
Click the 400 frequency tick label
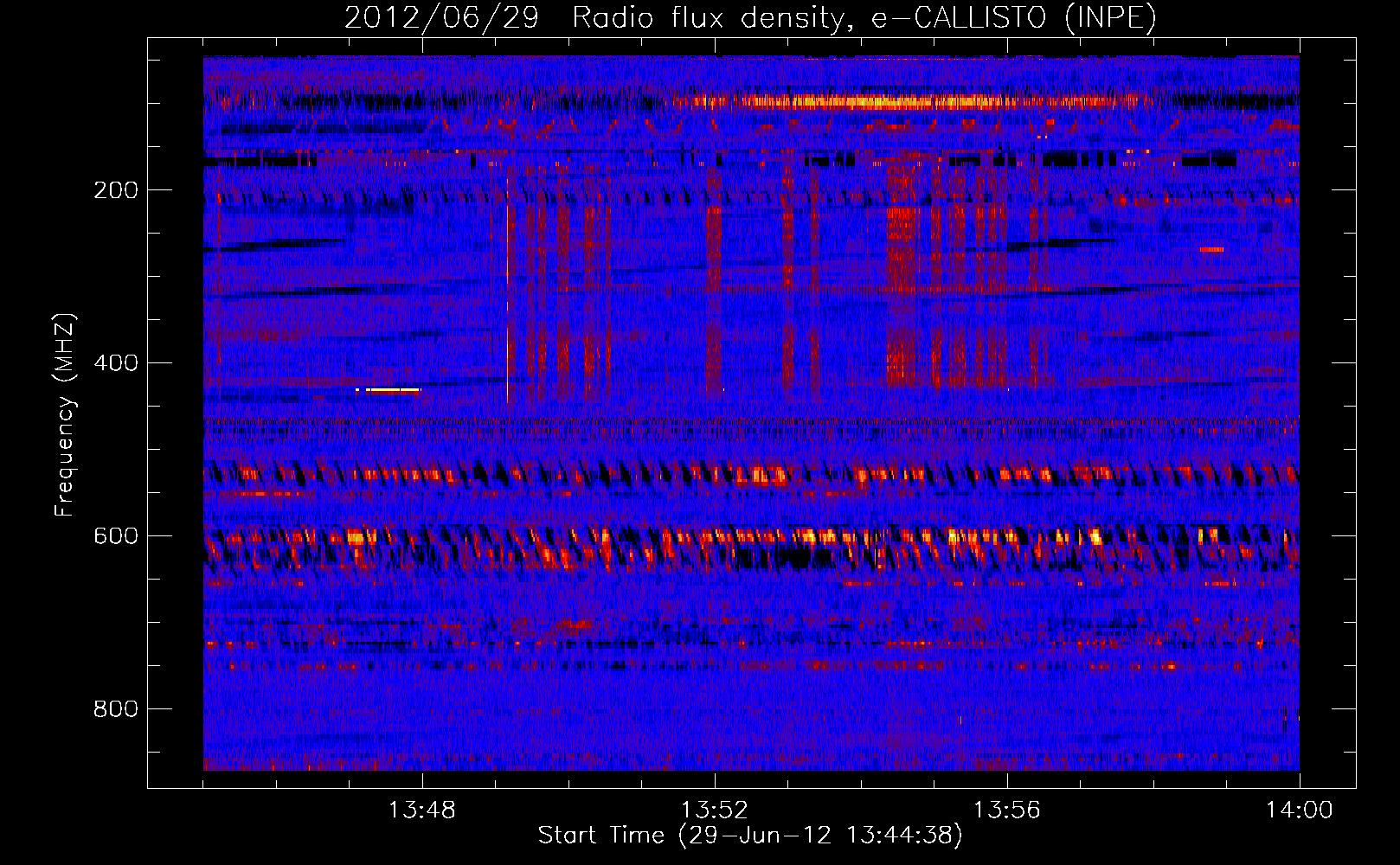tap(116, 363)
